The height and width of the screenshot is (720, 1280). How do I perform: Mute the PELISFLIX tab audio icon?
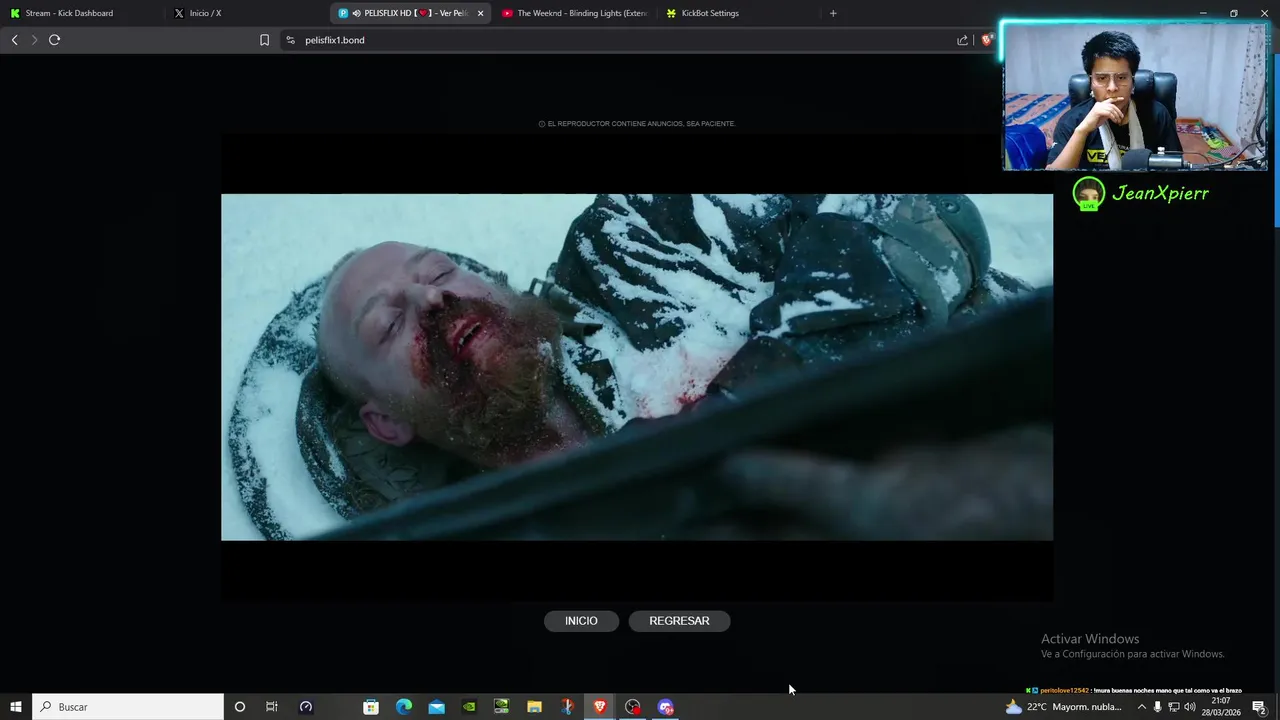click(356, 13)
